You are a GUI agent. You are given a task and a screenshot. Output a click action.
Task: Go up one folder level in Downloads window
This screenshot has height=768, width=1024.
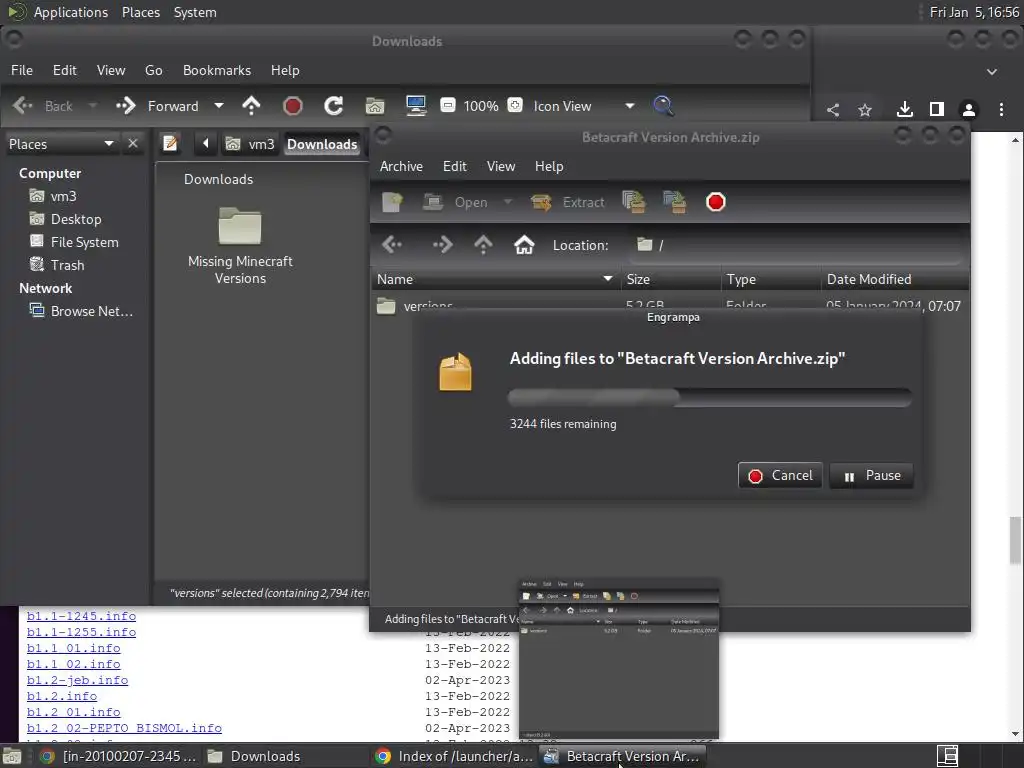tap(251, 106)
